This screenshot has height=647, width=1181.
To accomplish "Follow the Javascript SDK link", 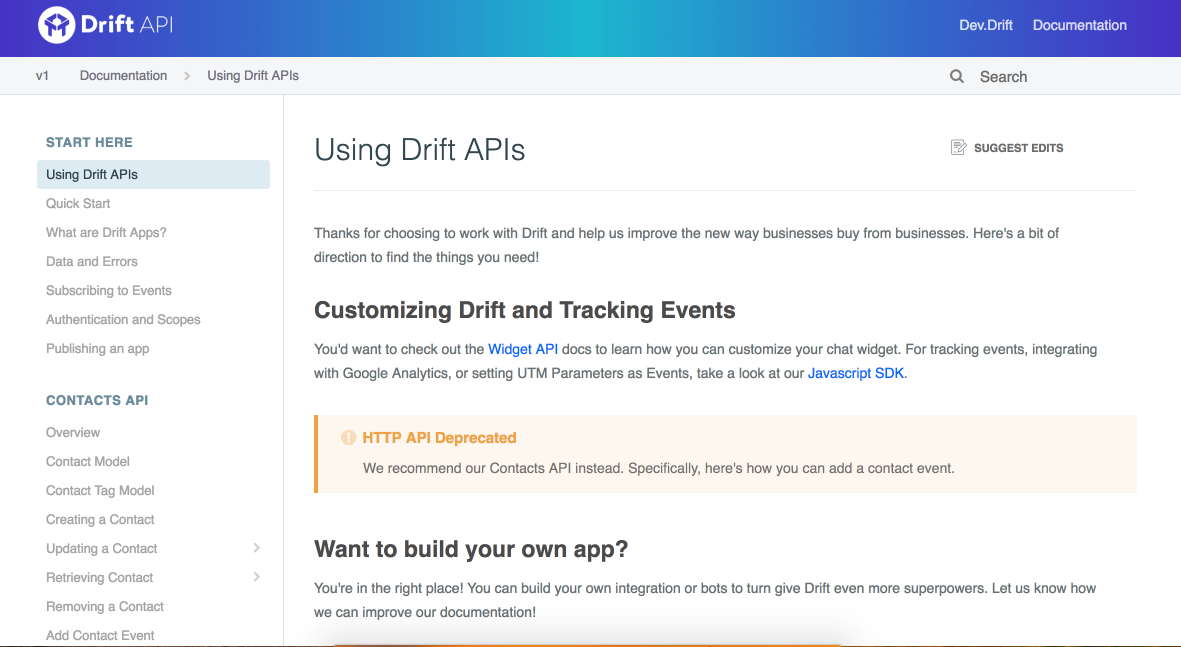I will 856,373.
